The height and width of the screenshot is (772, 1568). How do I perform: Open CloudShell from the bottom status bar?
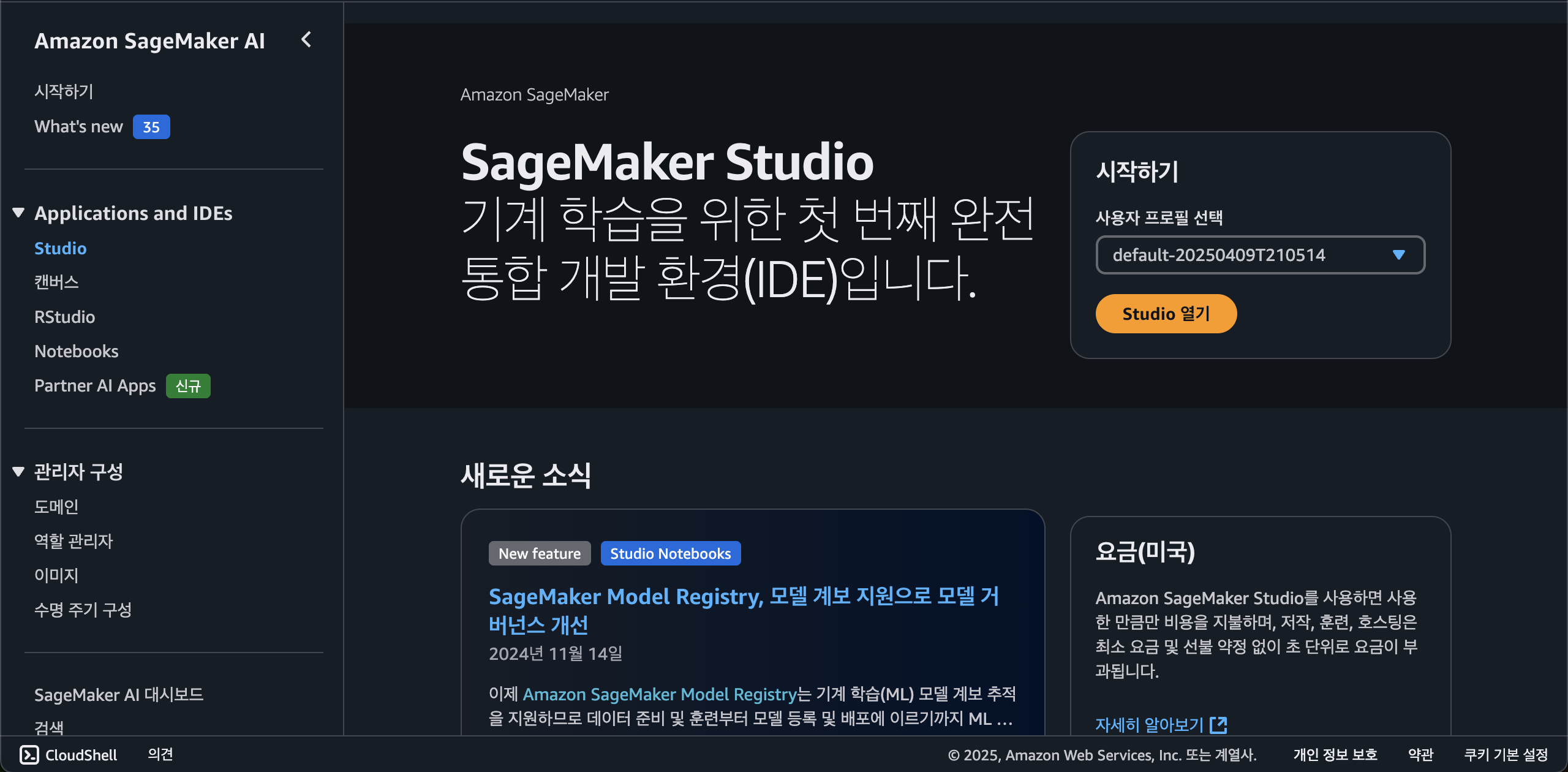coord(70,755)
